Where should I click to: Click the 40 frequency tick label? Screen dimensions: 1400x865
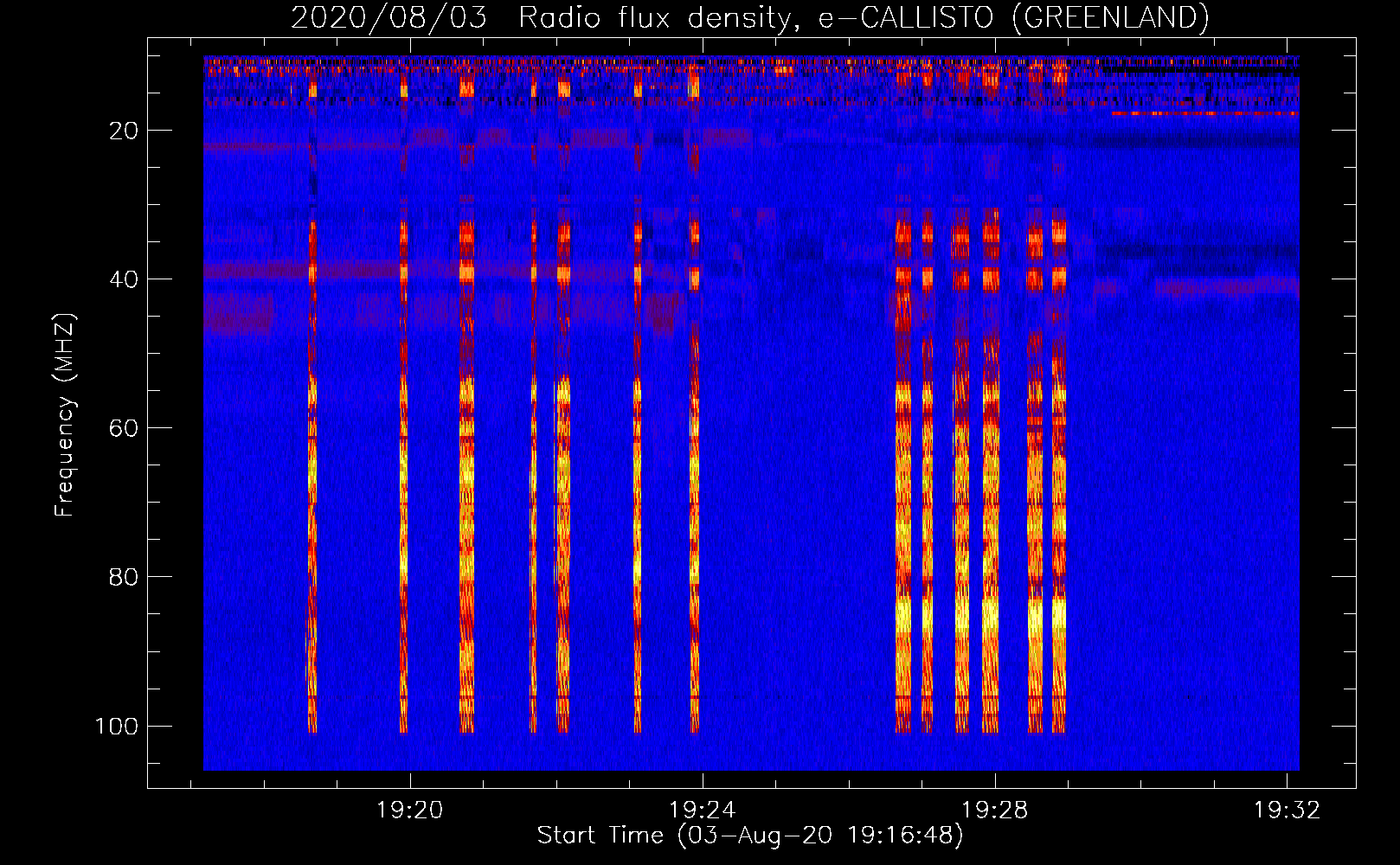(124, 279)
